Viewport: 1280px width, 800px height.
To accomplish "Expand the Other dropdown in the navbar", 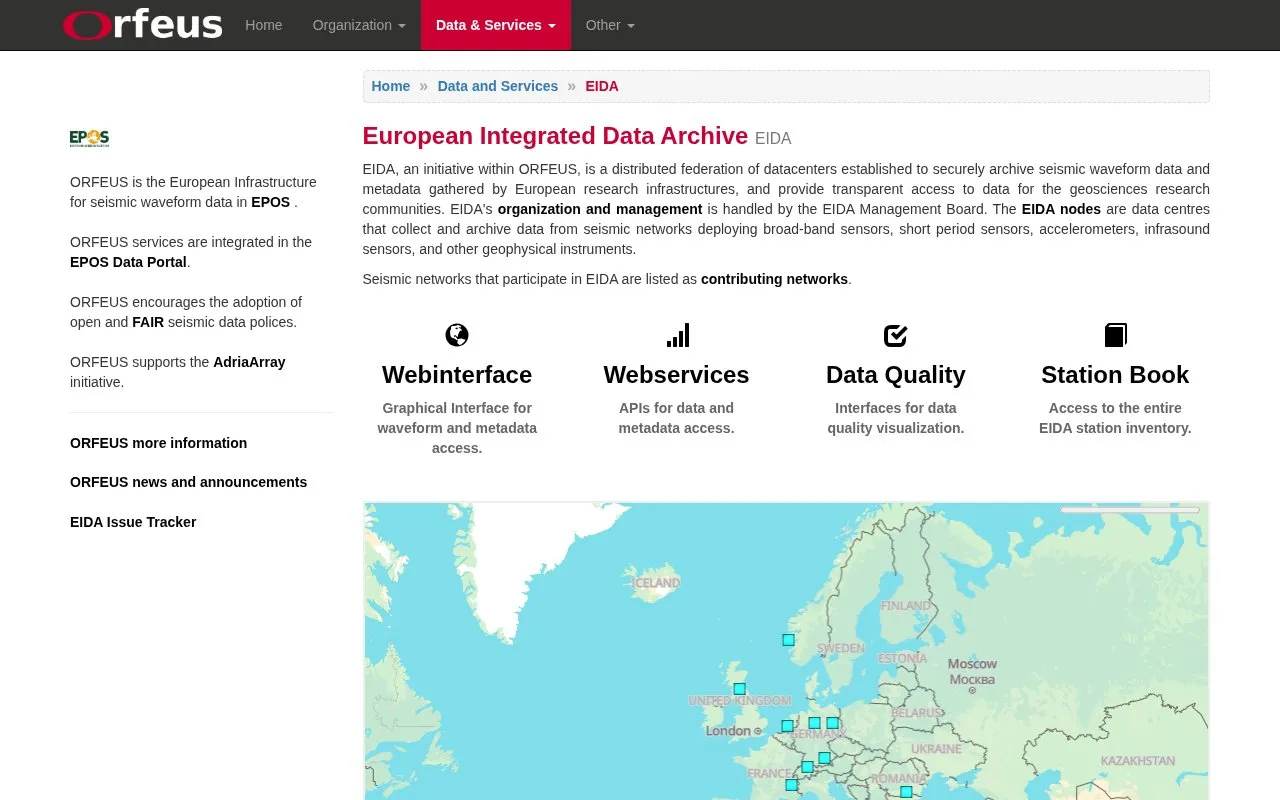I will [610, 25].
